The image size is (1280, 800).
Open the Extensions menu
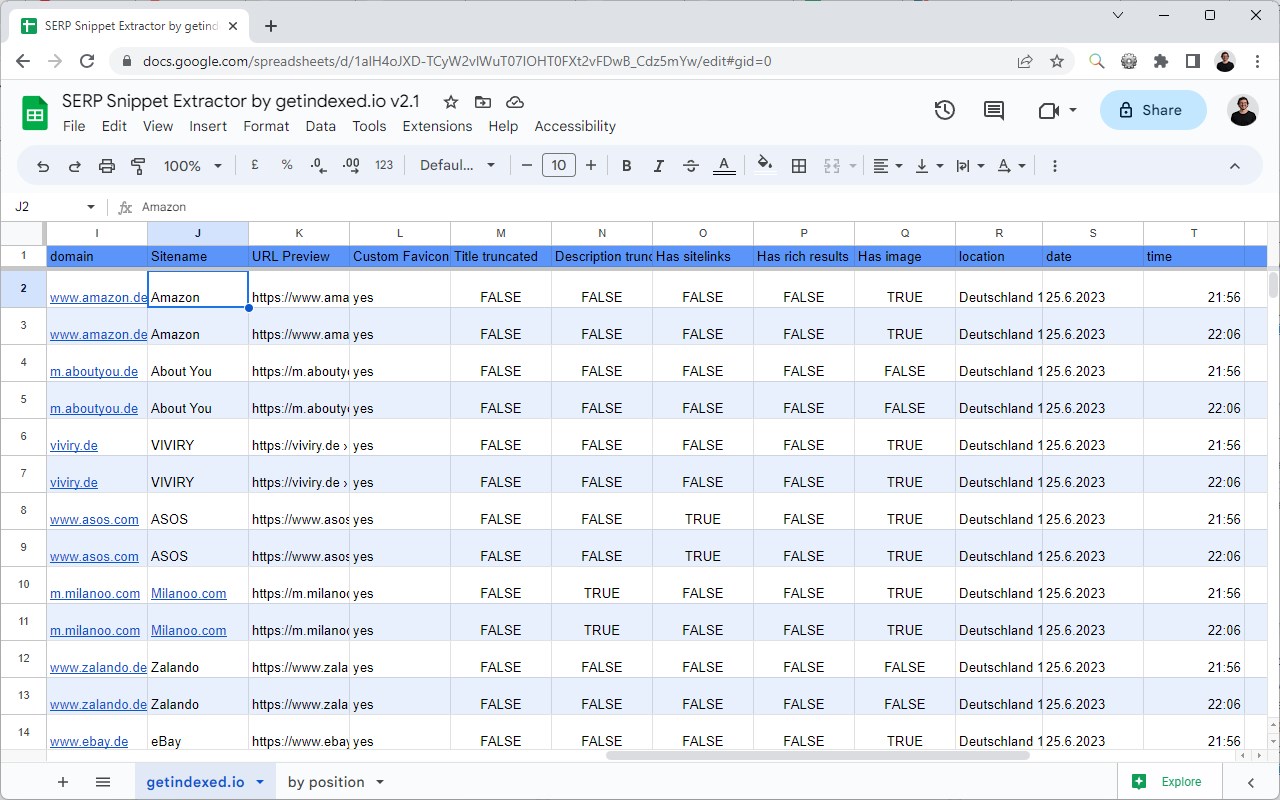[437, 126]
